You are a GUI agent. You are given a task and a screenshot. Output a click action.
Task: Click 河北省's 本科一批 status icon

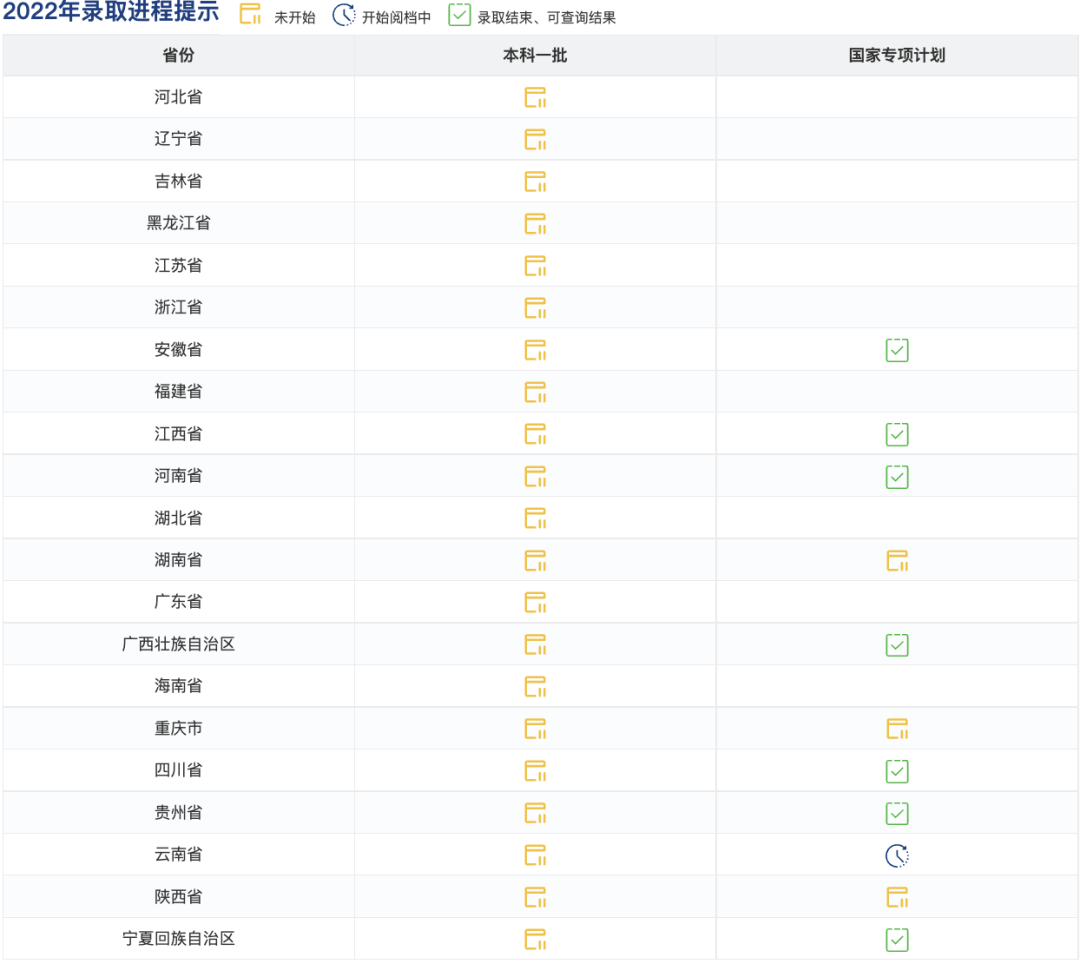[535, 97]
